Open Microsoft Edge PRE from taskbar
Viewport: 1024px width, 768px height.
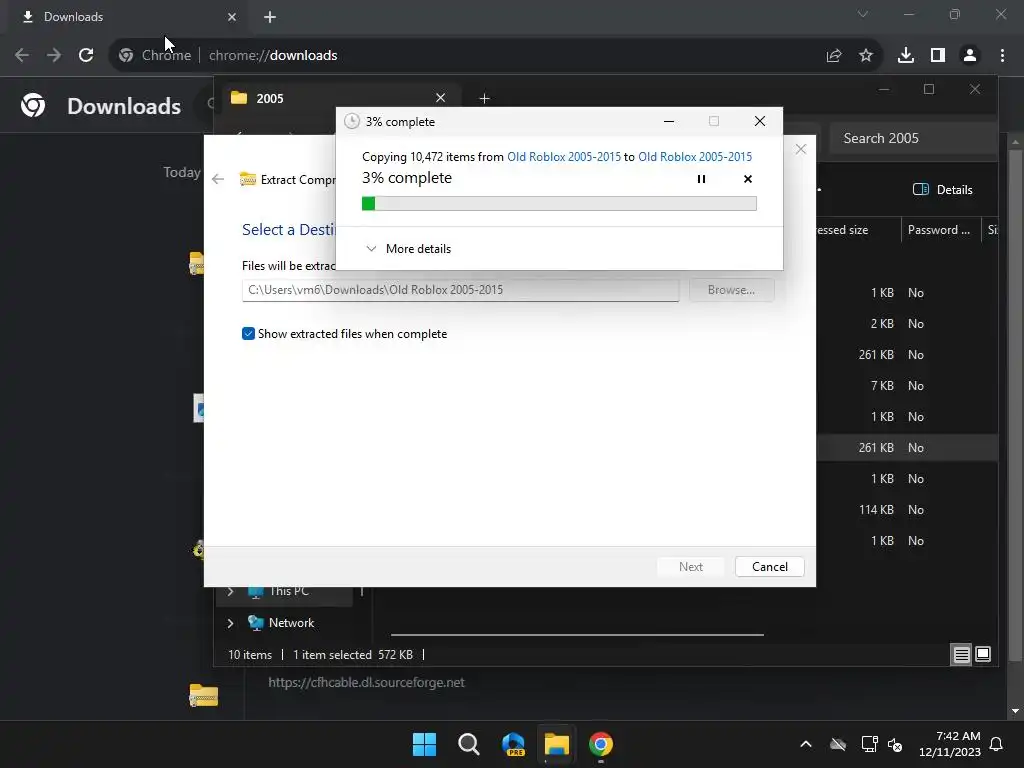pos(513,744)
